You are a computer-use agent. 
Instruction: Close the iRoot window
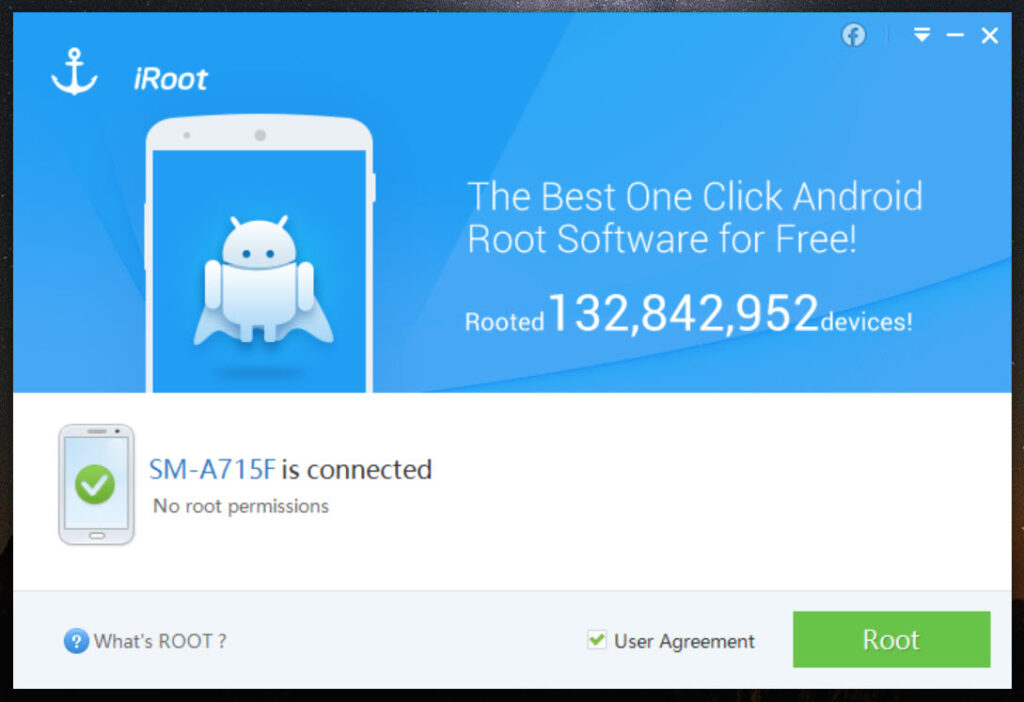coord(989,35)
